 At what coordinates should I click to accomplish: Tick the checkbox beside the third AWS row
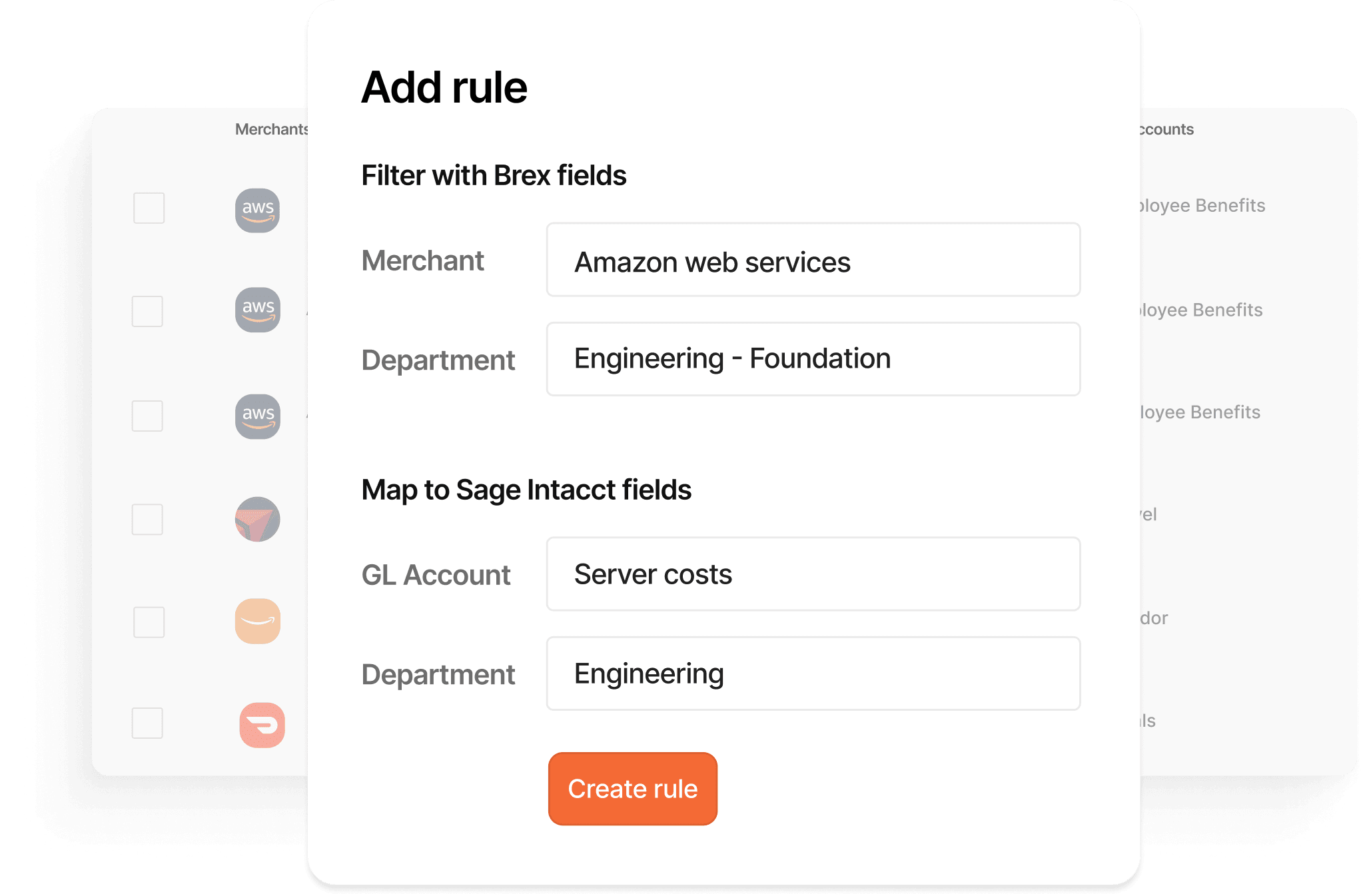[x=147, y=416]
